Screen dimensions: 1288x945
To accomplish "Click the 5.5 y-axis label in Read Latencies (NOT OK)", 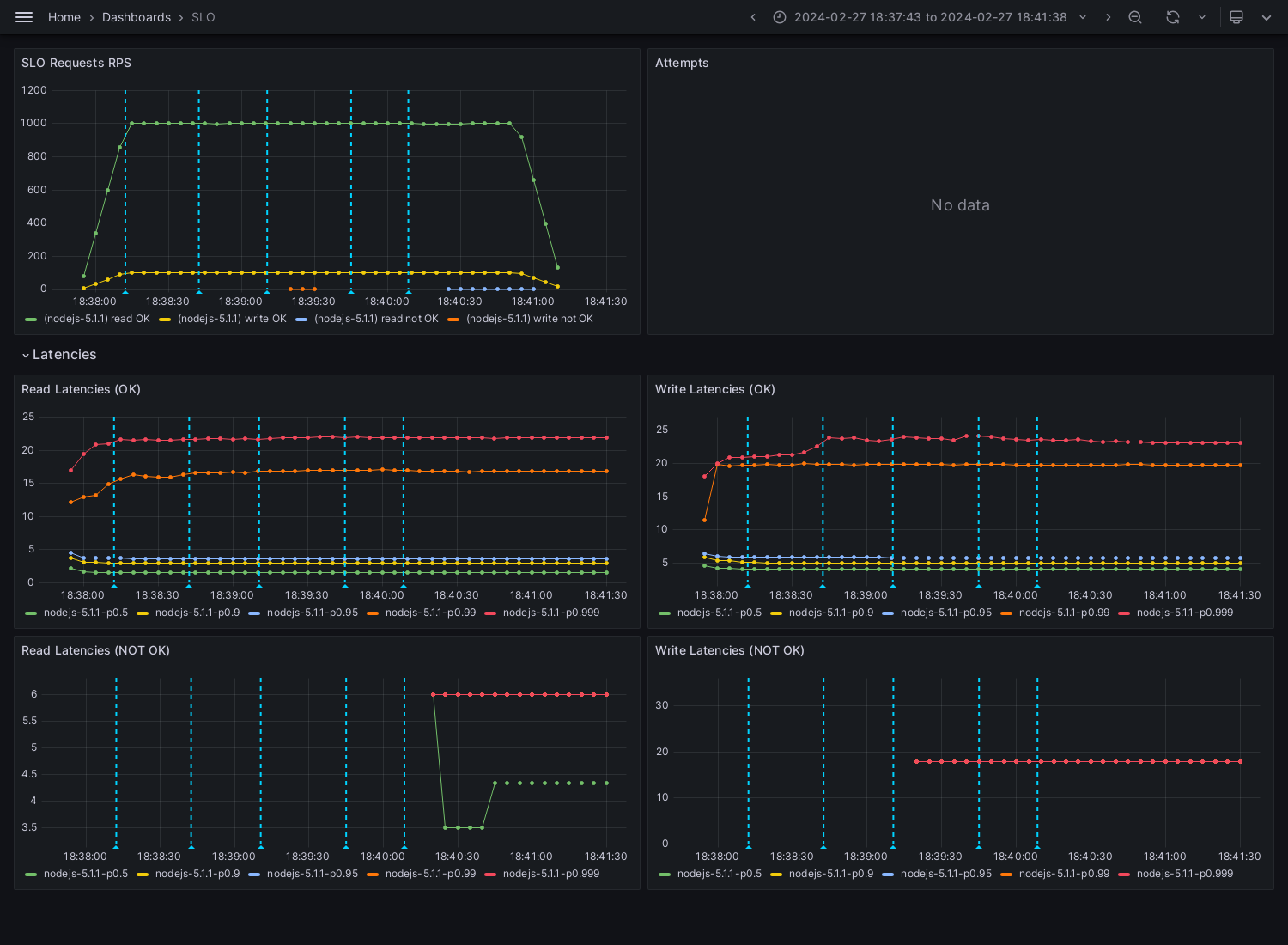I will coord(30,721).
